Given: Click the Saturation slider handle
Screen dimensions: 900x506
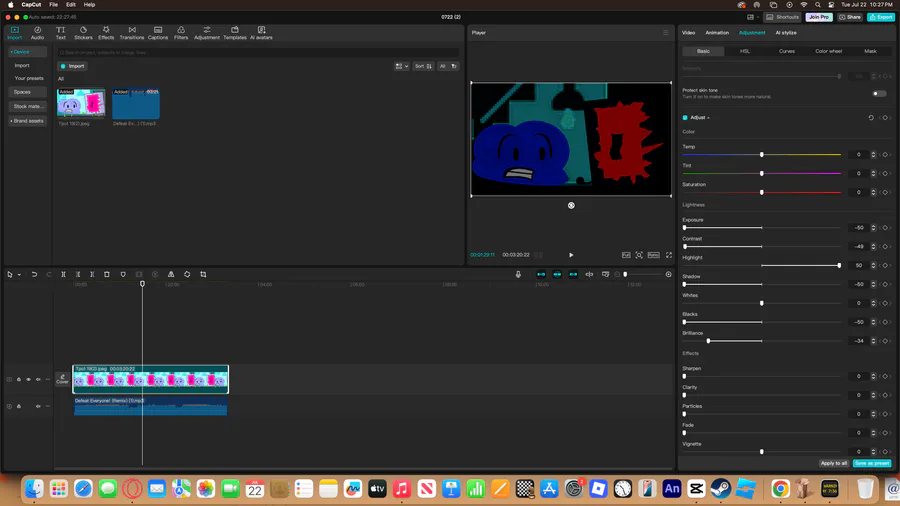Looking at the screenshot, I should point(762,193).
